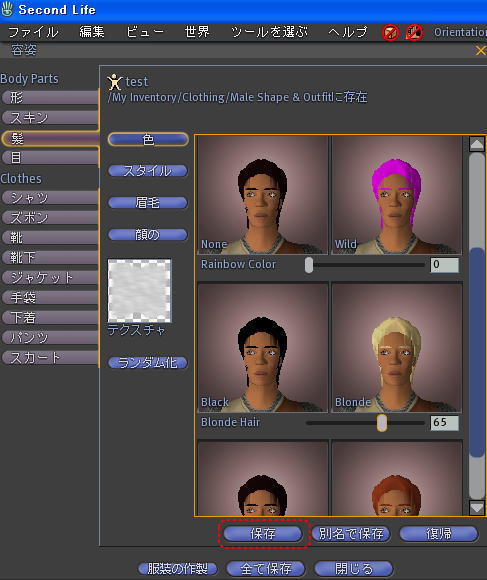Click the no-build restriction icon in menu bar
The width and height of the screenshot is (487, 580).
(390, 33)
